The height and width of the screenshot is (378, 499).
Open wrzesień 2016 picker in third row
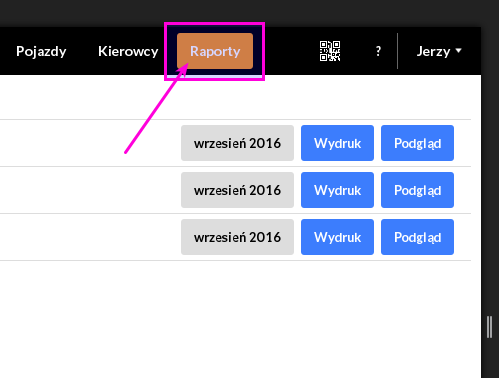point(237,237)
